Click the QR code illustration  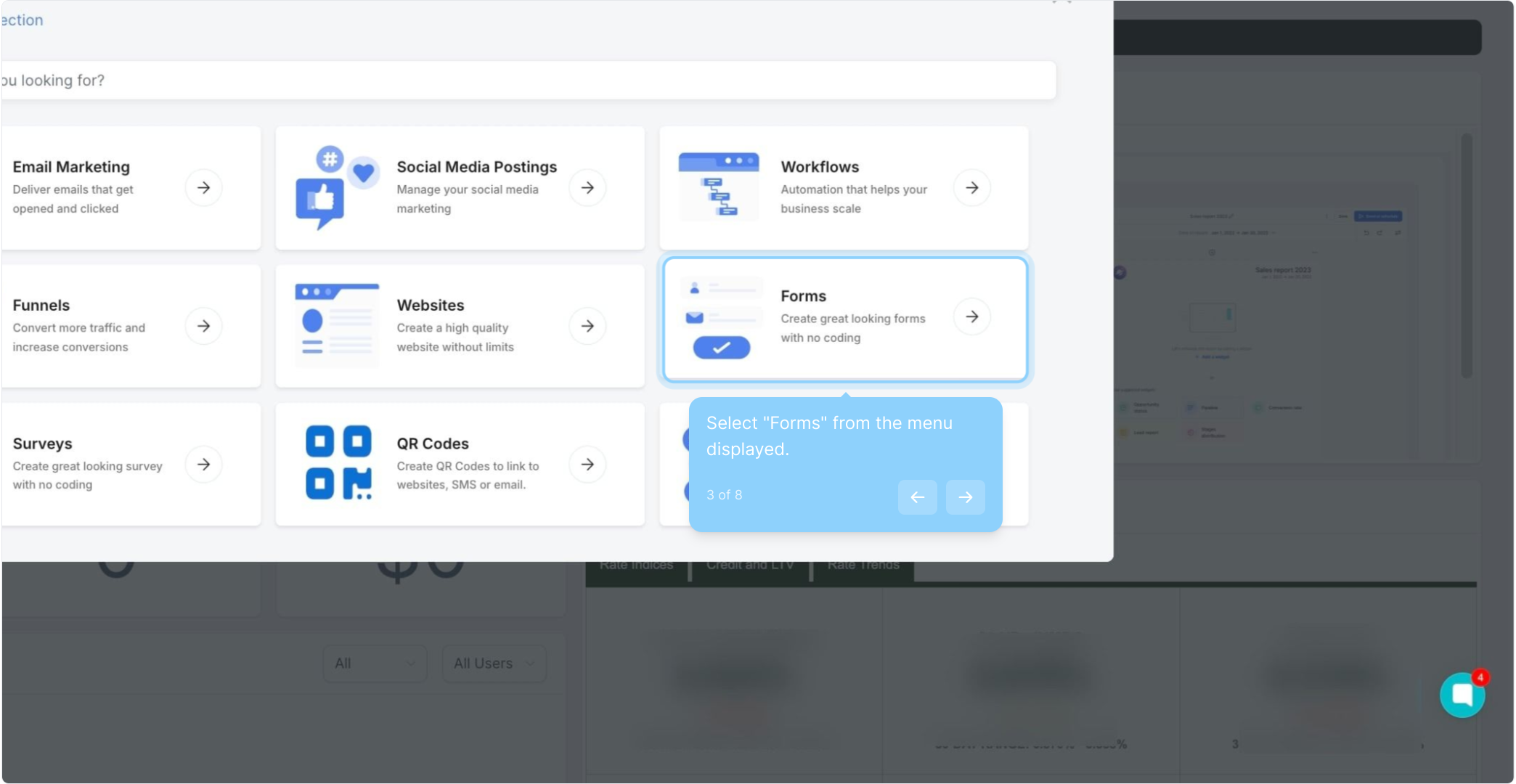pyautogui.click(x=338, y=463)
